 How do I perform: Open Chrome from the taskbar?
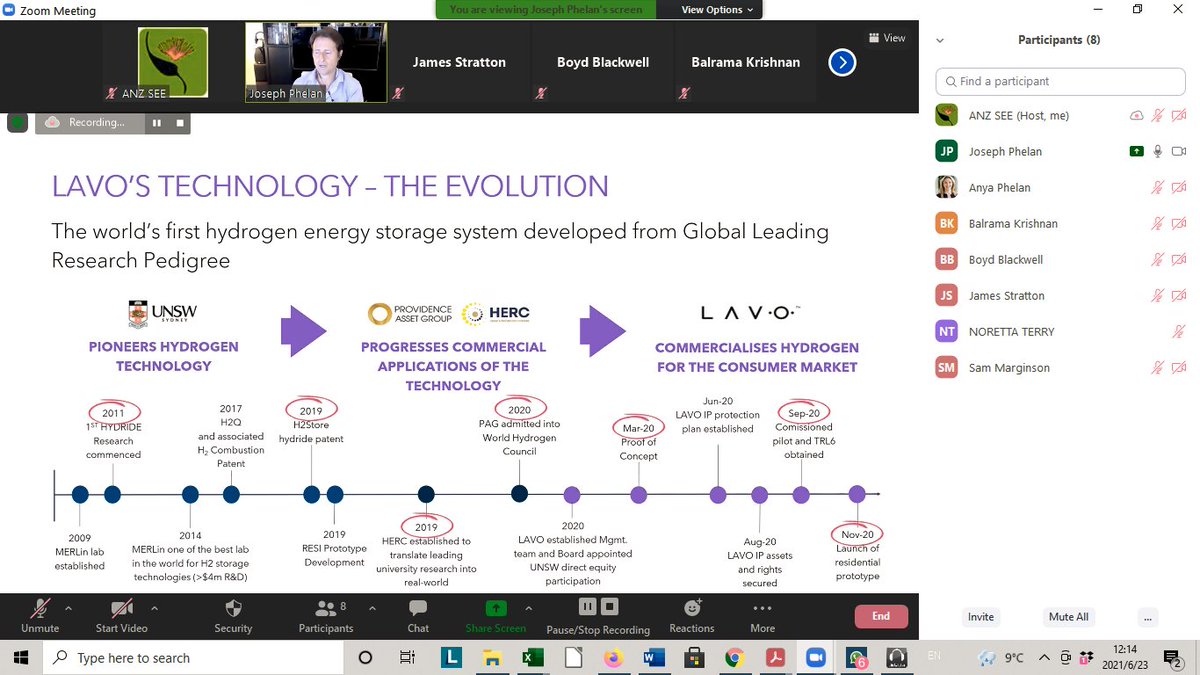coord(735,658)
